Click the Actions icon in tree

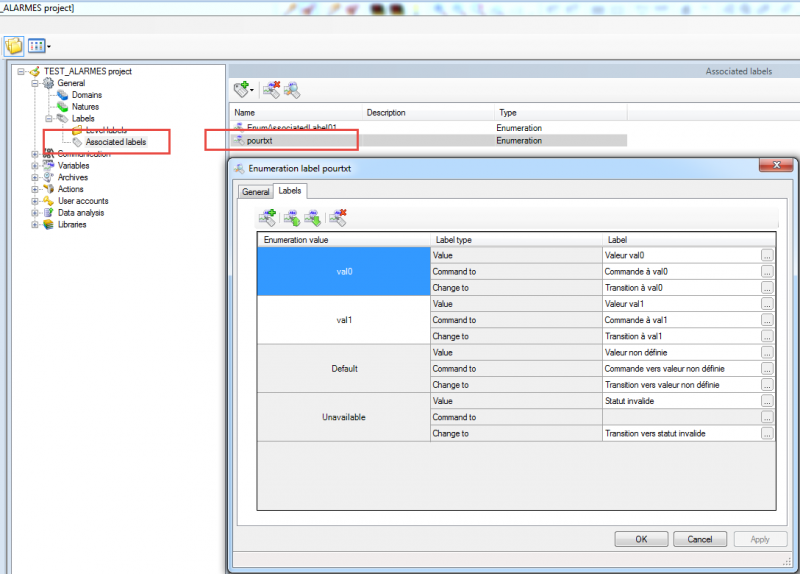point(48,189)
